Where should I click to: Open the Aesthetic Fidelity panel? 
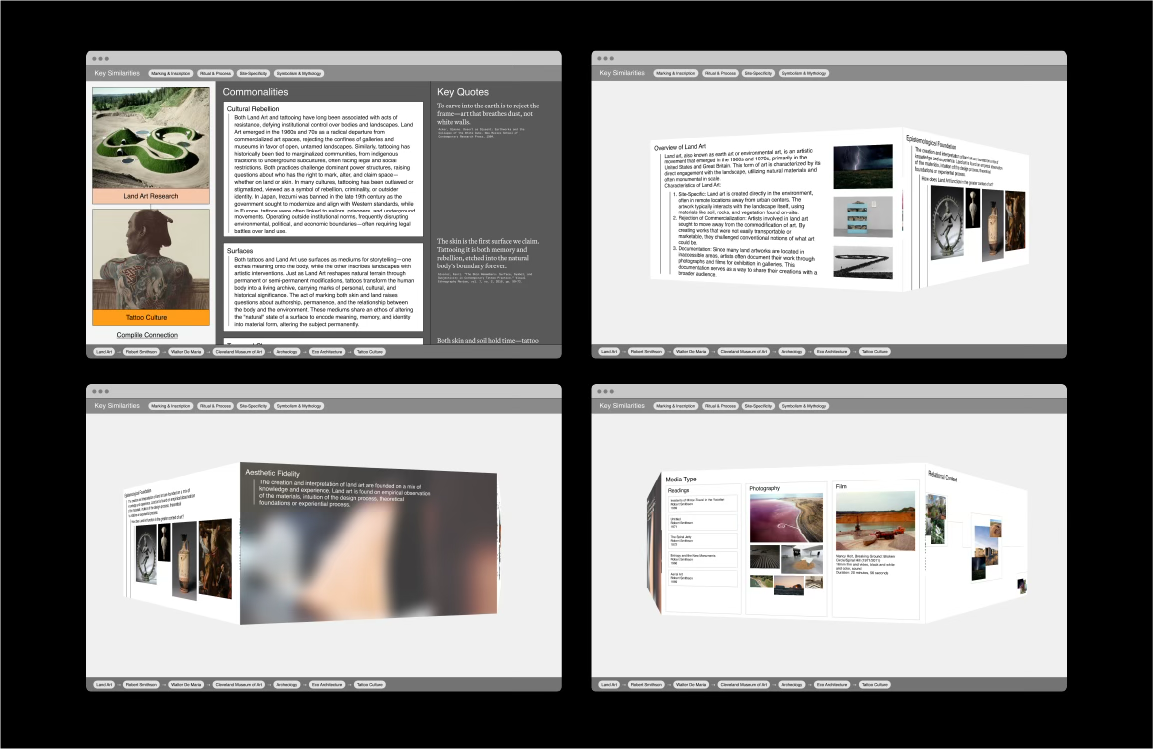369,543
